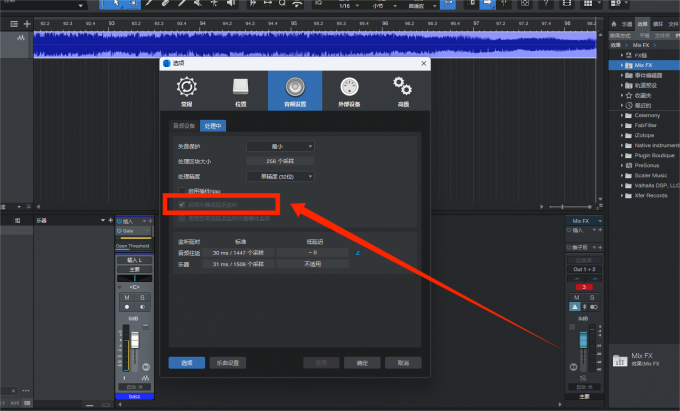Click the audio track waveform icon
Screen dimensions: 680x411
[20, 38]
